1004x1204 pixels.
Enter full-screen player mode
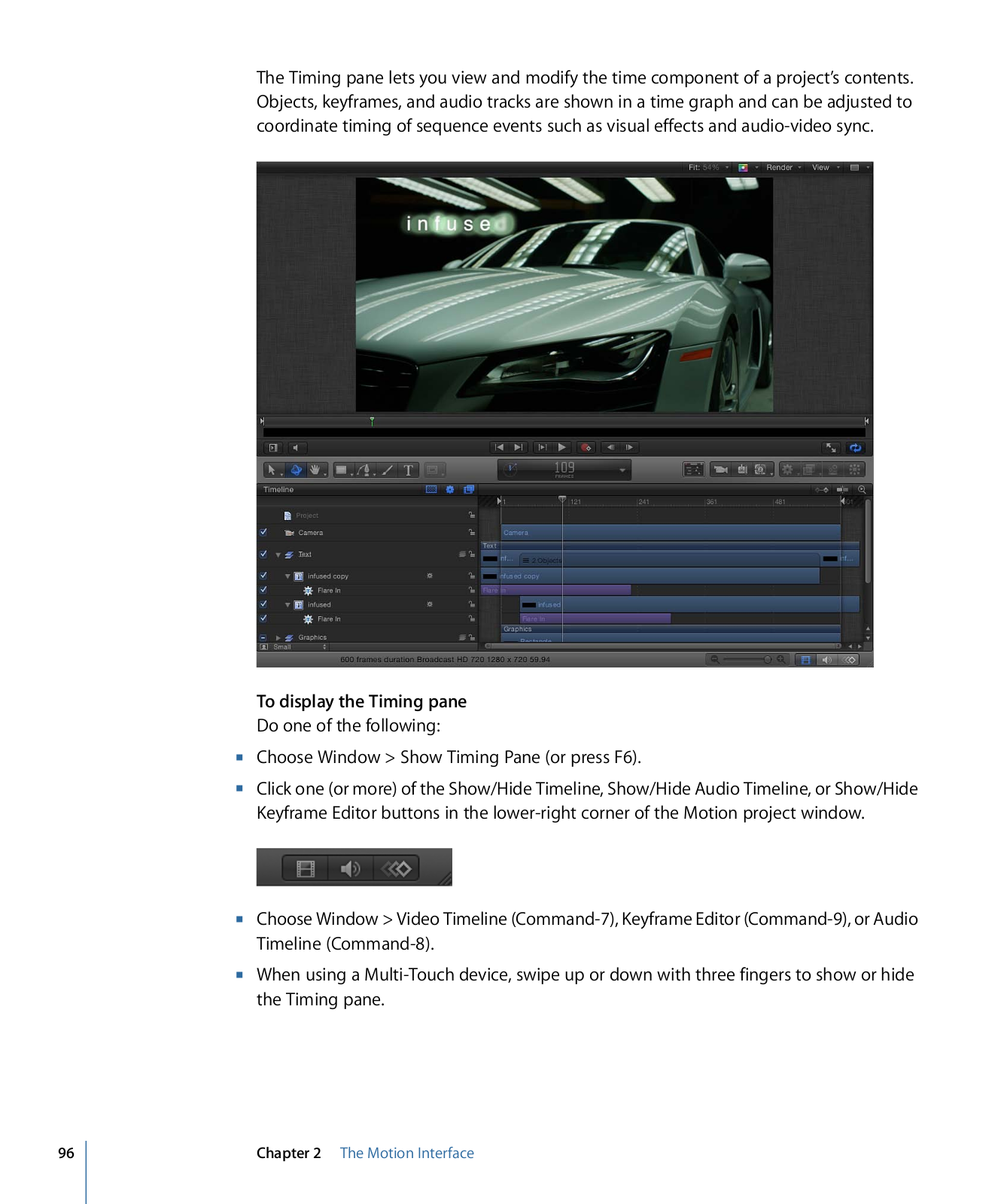831,447
